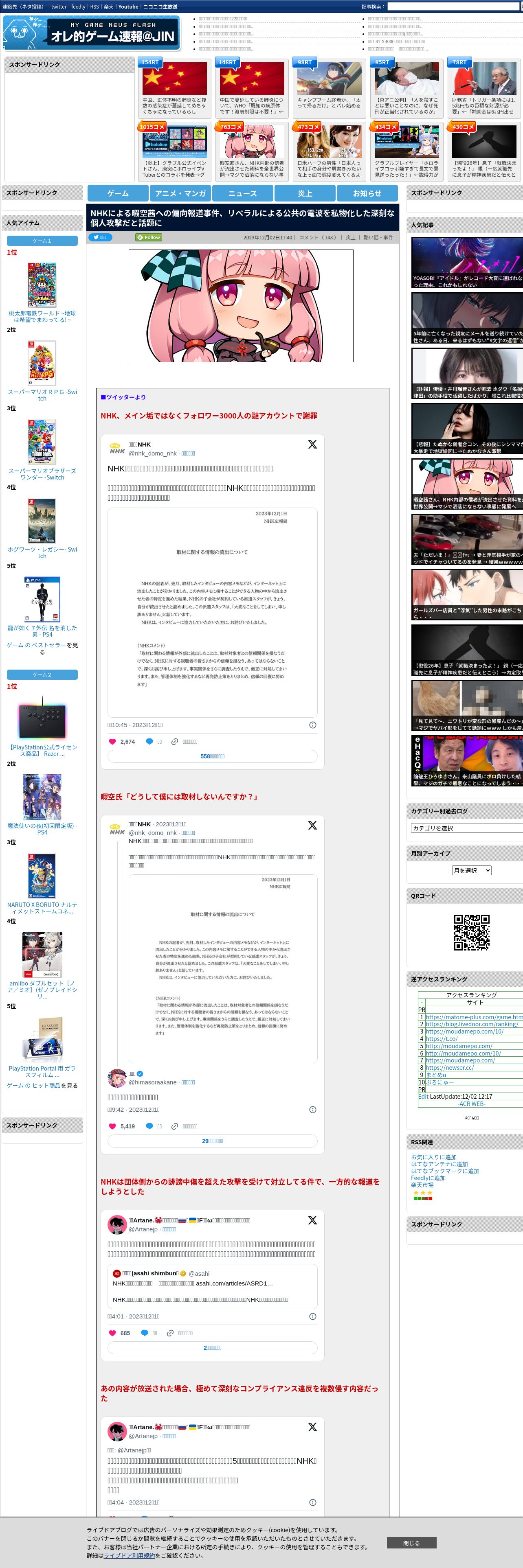Viewport: 523px width, 1568px height.
Task: Click the ゲーム1 ranking header button
Action: pyautogui.click(x=42, y=241)
